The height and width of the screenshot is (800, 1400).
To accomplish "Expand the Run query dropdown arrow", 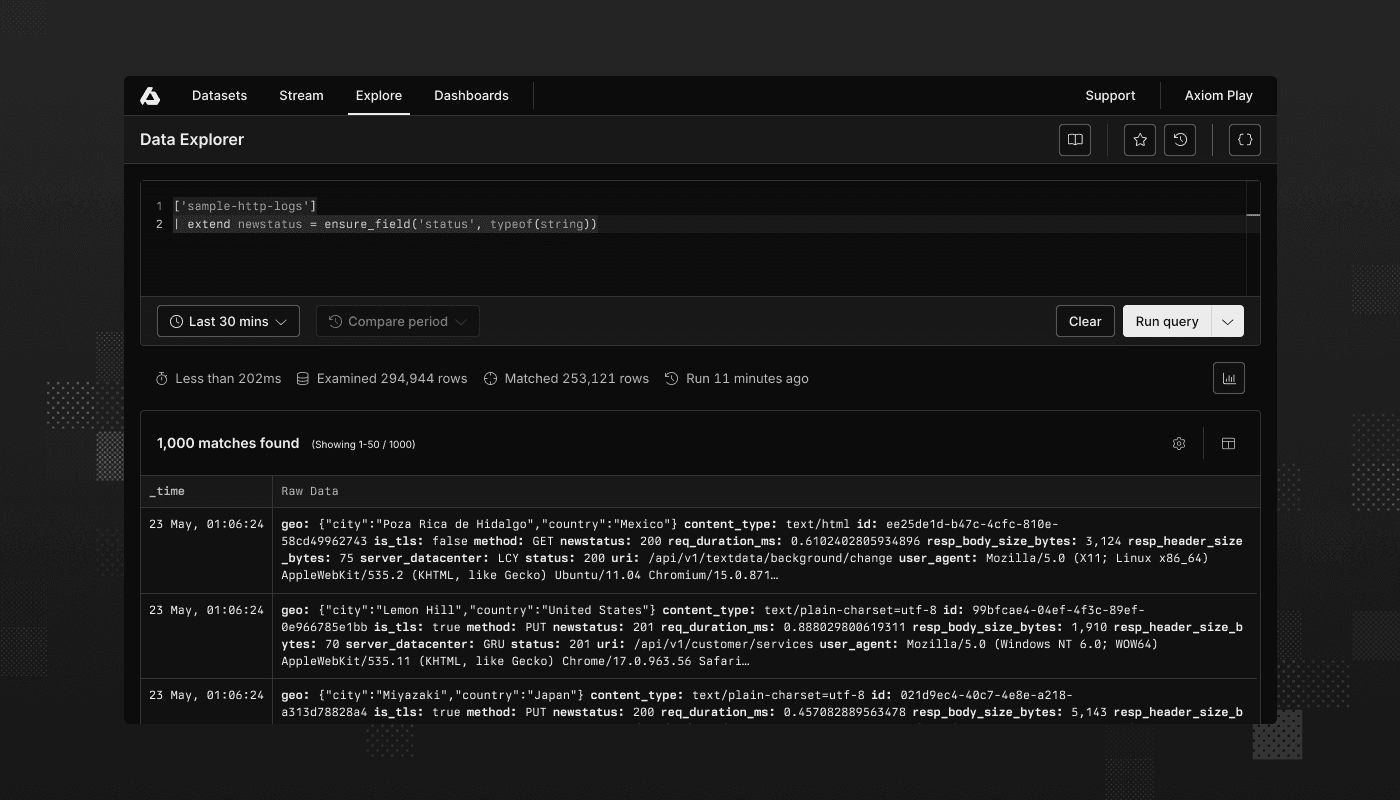I will [1228, 321].
